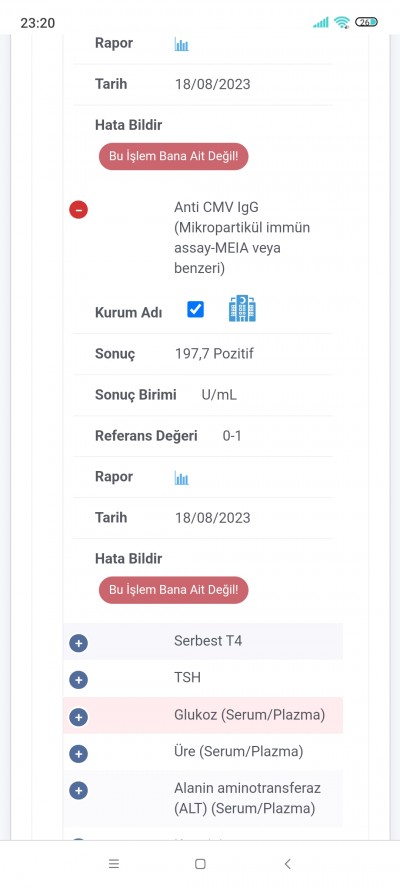Tap the Android back navigation icon
Viewport: 400px width, 888px height.
click(x=287, y=864)
